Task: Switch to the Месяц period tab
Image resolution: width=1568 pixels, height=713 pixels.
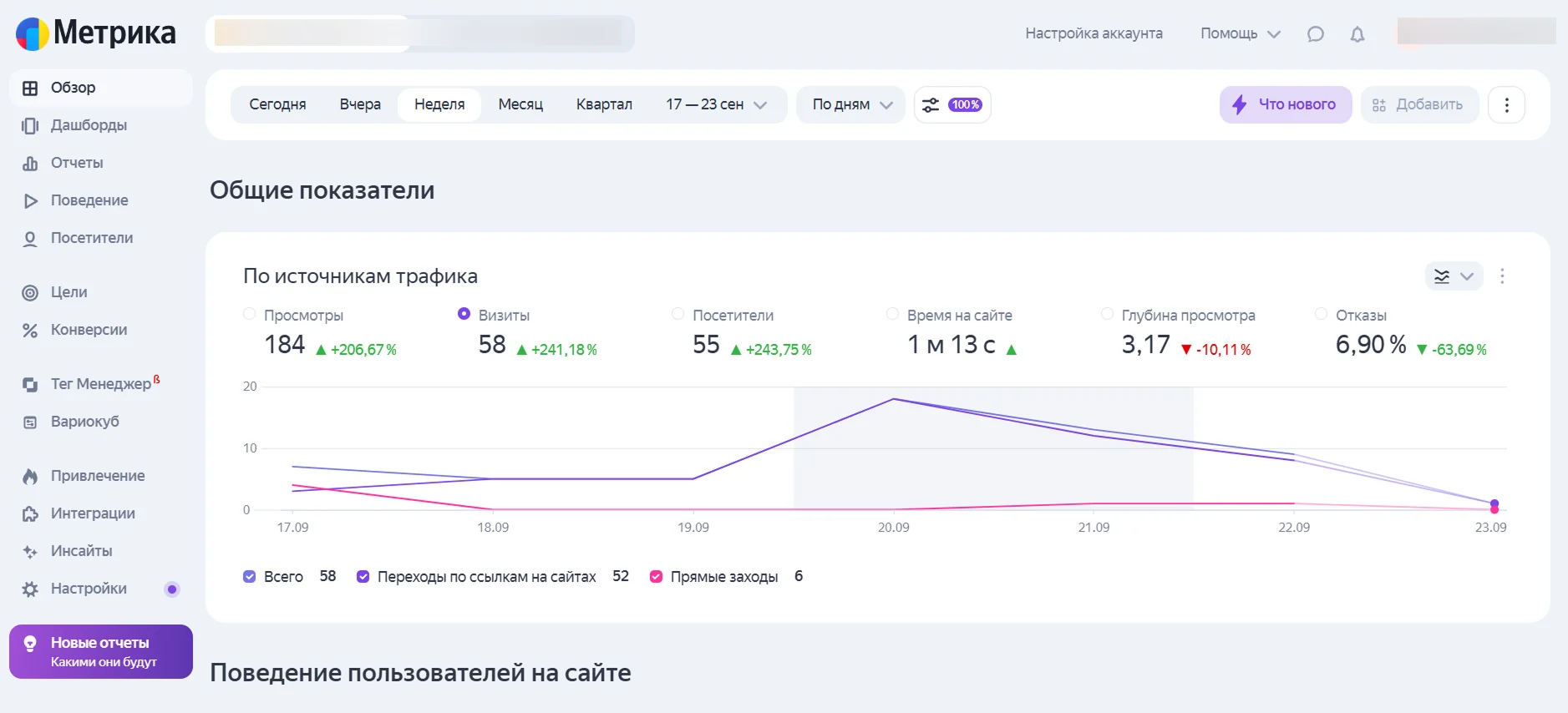Action: (x=520, y=105)
